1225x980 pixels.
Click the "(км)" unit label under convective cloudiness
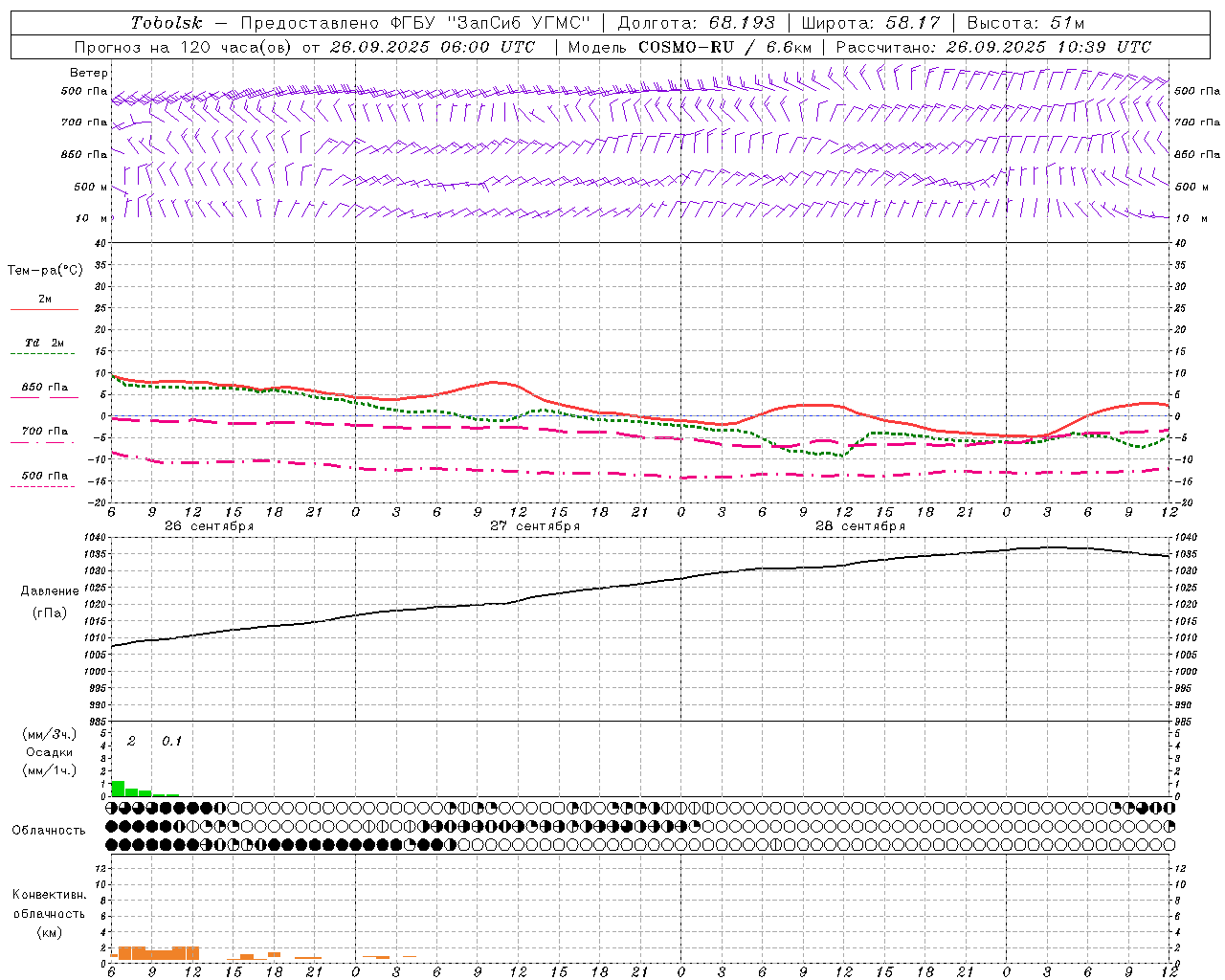tap(49, 932)
